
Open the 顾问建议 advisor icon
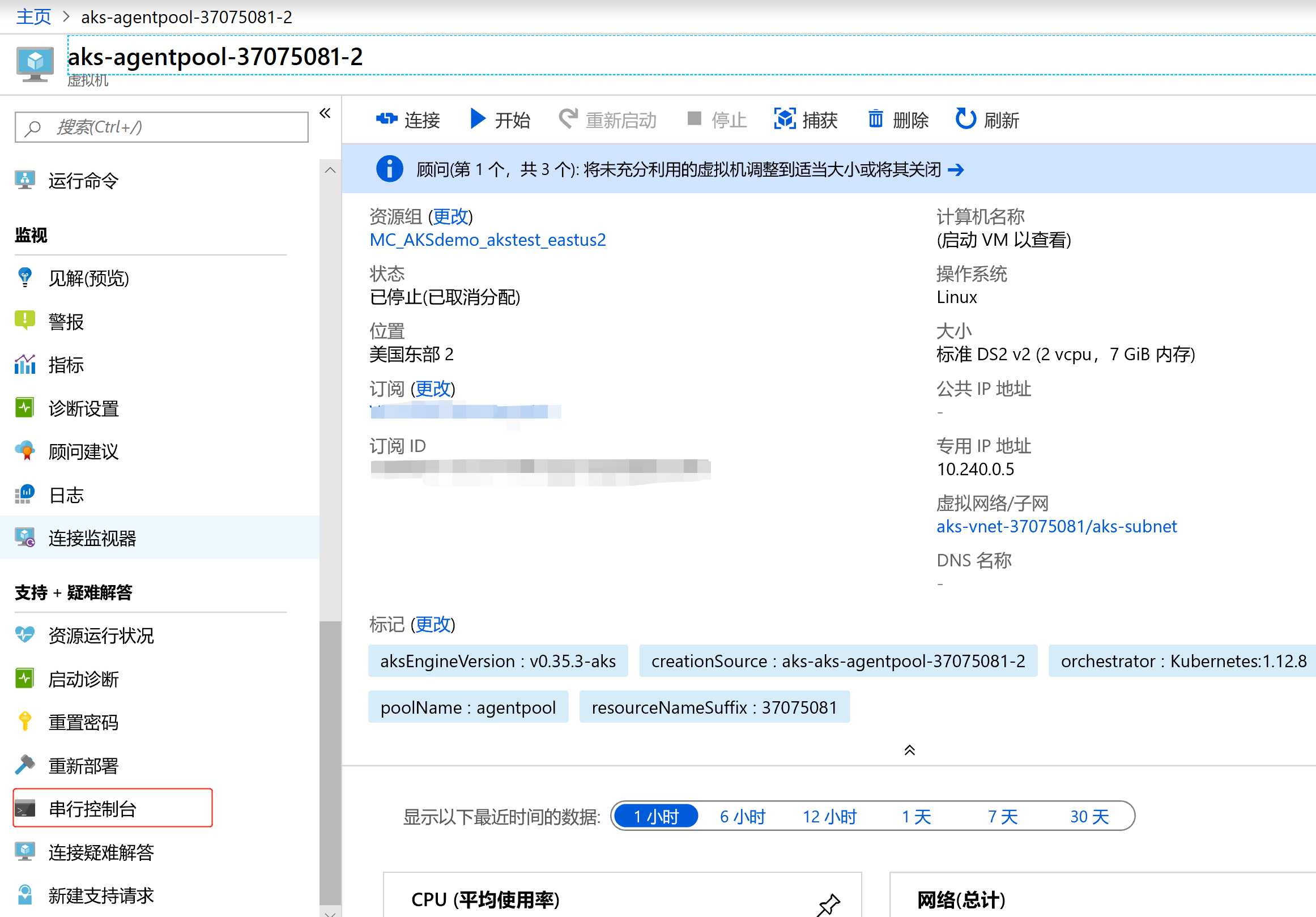click(x=25, y=451)
